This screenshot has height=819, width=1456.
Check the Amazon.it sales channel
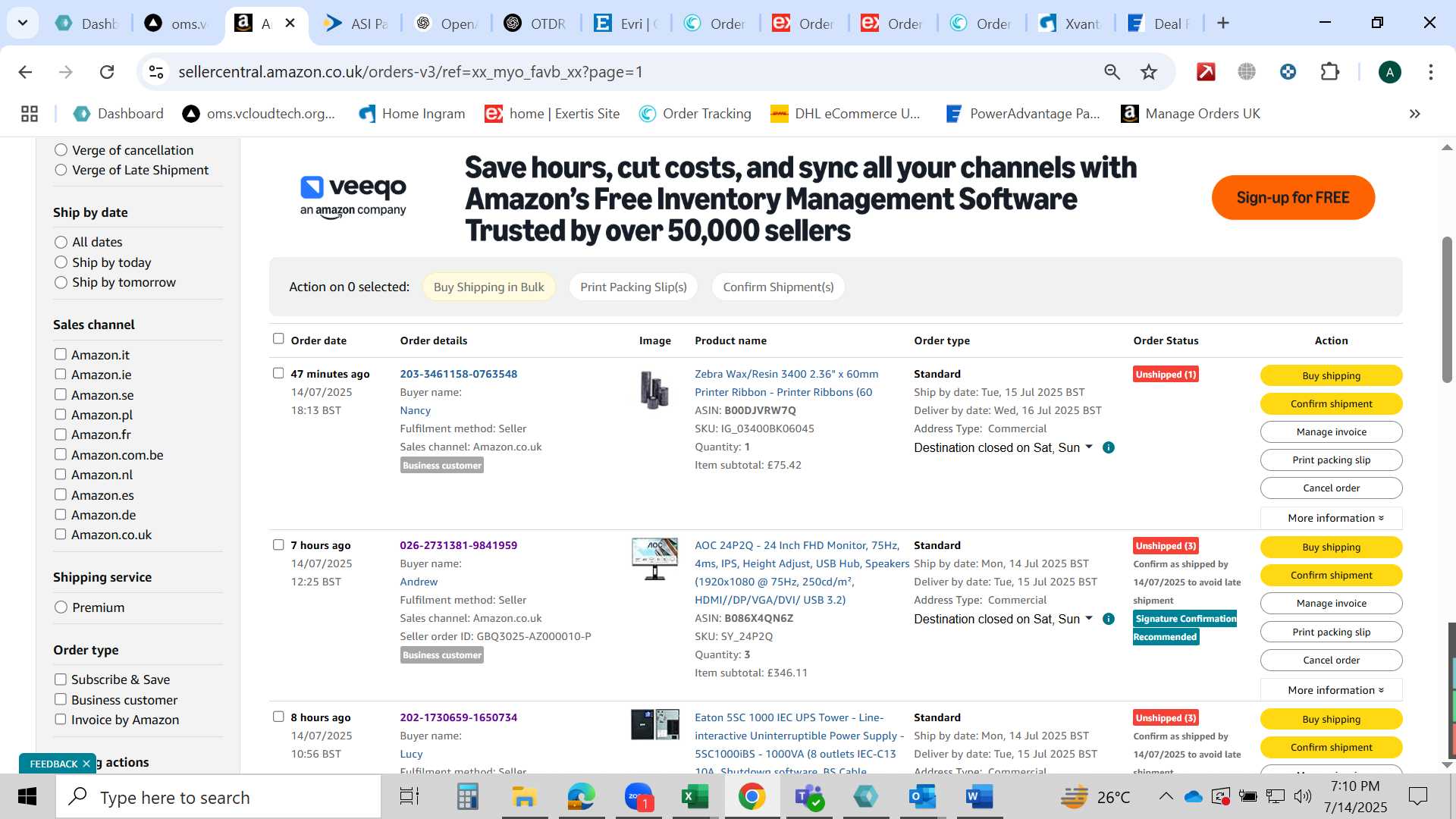[60, 354]
